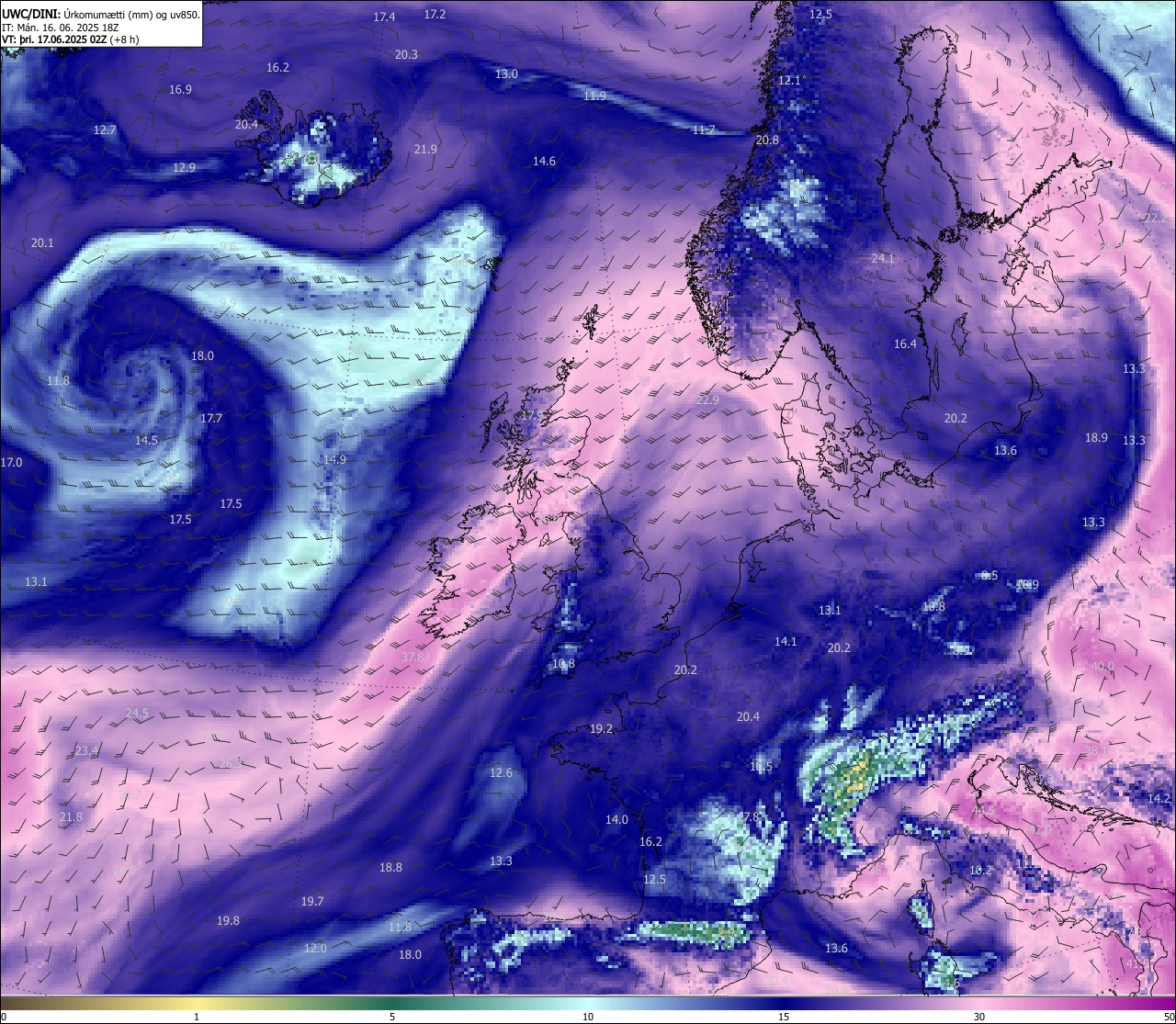This screenshot has width=1176, height=1024.
Task: Click the 'UWC/DINI: Úrkomumætti (mm) og uv850.' title
Action: coord(101,15)
